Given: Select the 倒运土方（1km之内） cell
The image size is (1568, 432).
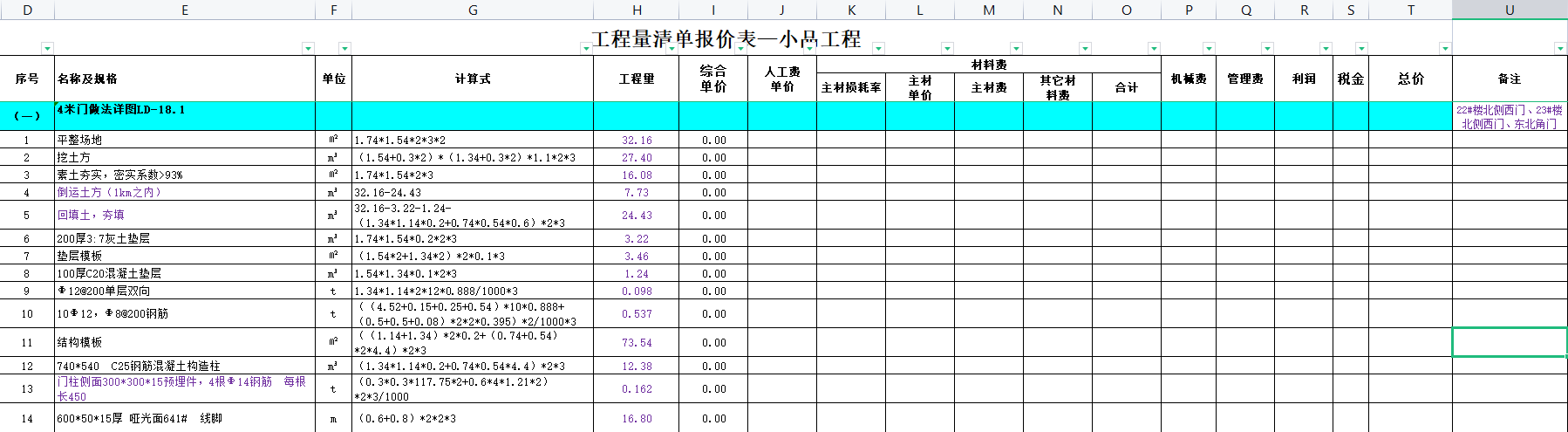Looking at the screenshot, I should coord(185,192).
